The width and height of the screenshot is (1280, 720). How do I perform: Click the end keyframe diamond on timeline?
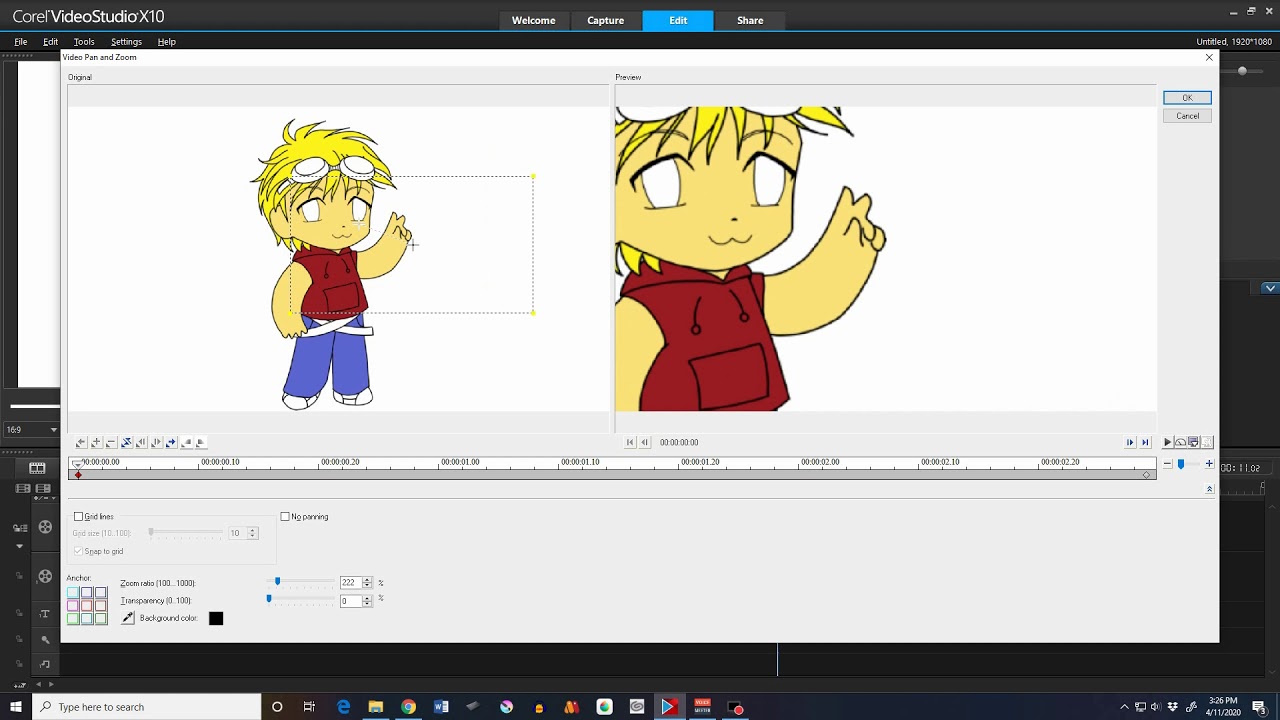1146,474
